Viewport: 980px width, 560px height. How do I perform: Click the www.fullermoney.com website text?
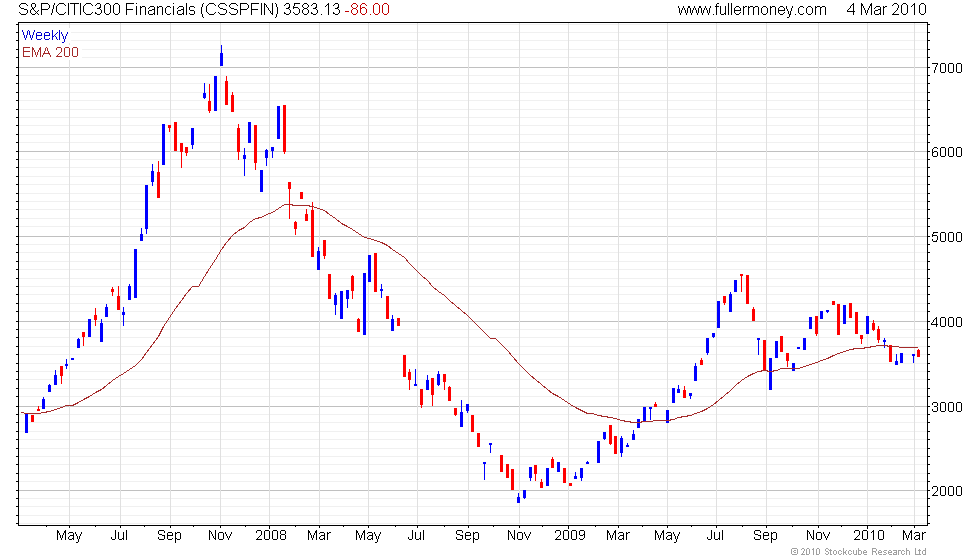point(752,9)
